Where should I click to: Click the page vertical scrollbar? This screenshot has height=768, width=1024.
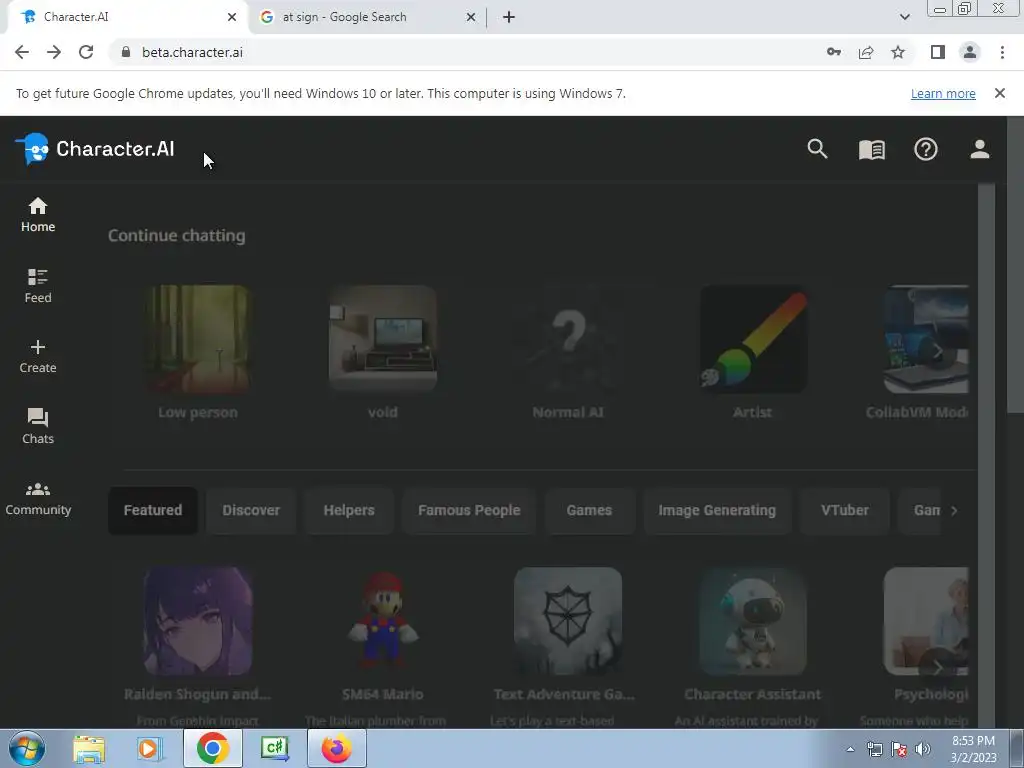1016,264
